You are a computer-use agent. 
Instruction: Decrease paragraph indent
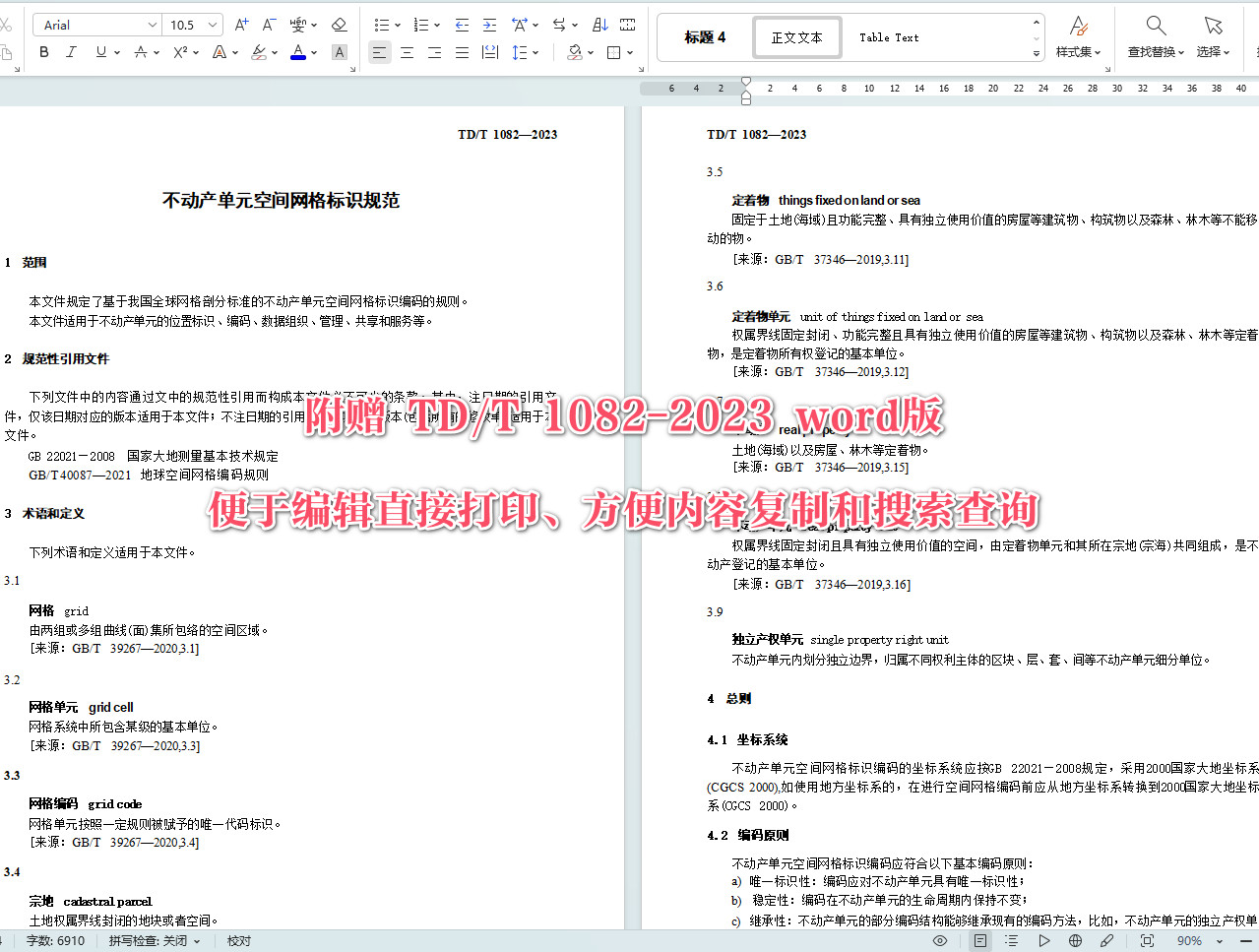coord(462,27)
